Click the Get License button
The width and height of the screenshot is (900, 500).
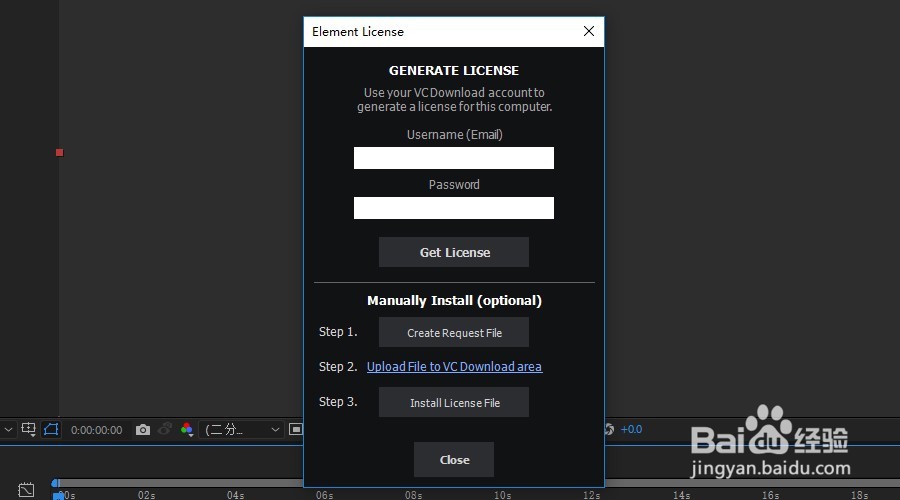click(x=453, y=252)
